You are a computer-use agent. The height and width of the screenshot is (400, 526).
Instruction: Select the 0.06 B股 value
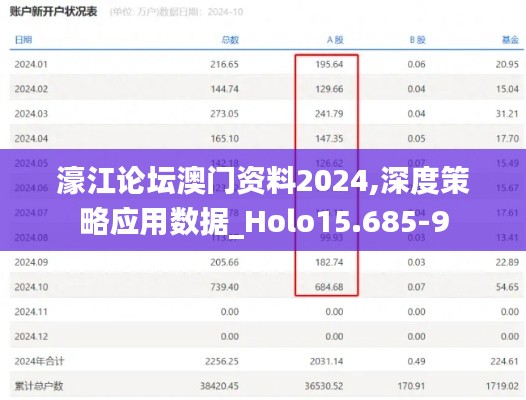click(416, 64)
